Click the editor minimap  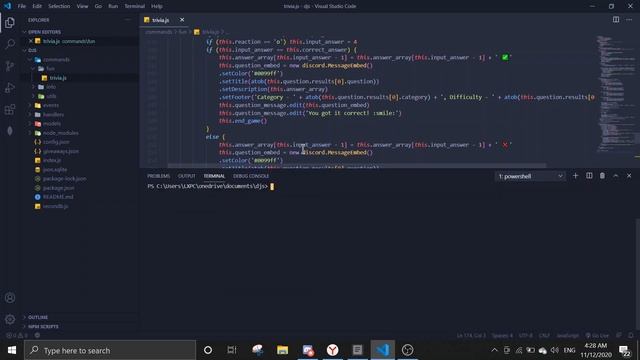[616, 94]
